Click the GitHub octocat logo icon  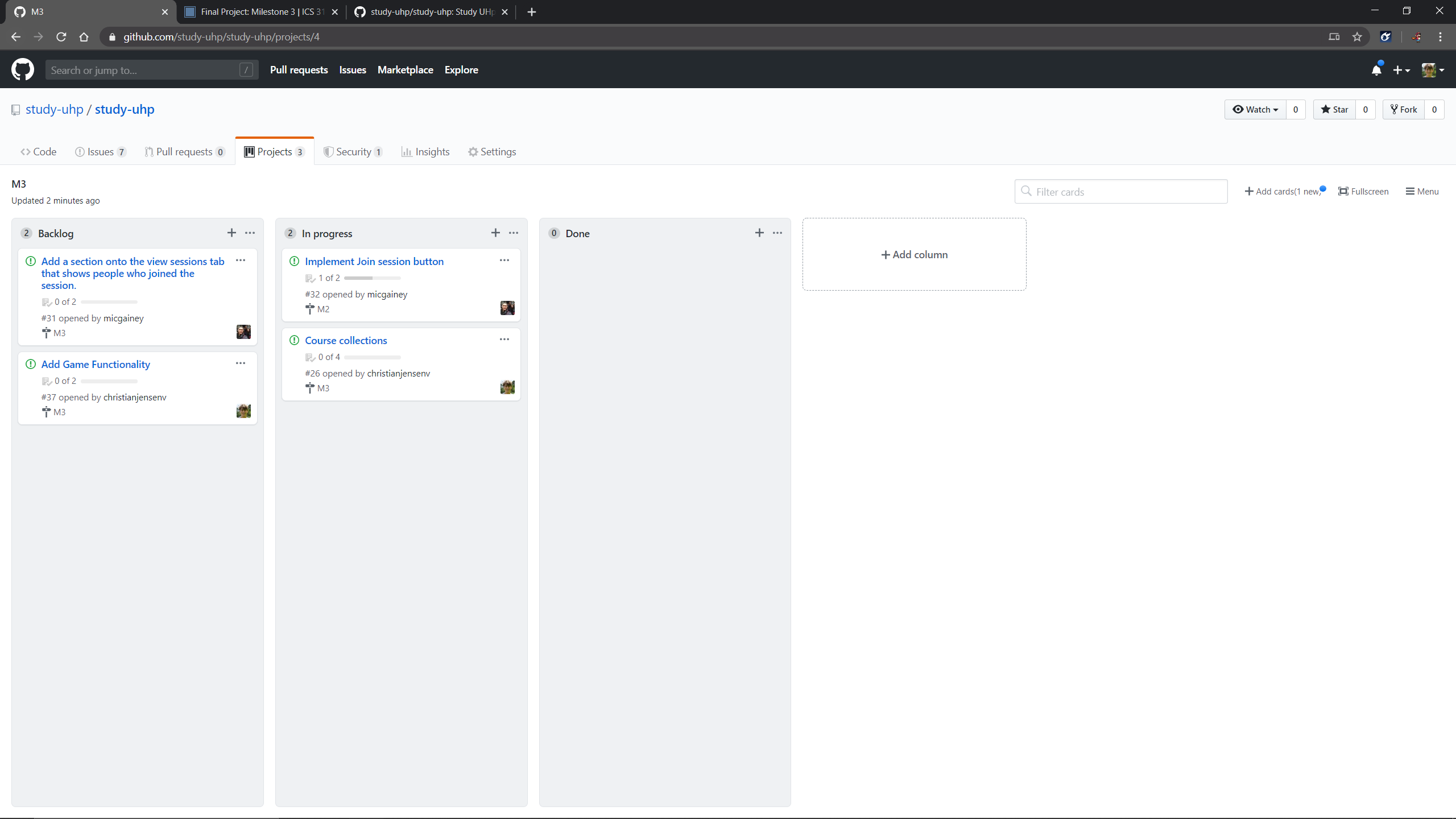[x=22, y=70]
